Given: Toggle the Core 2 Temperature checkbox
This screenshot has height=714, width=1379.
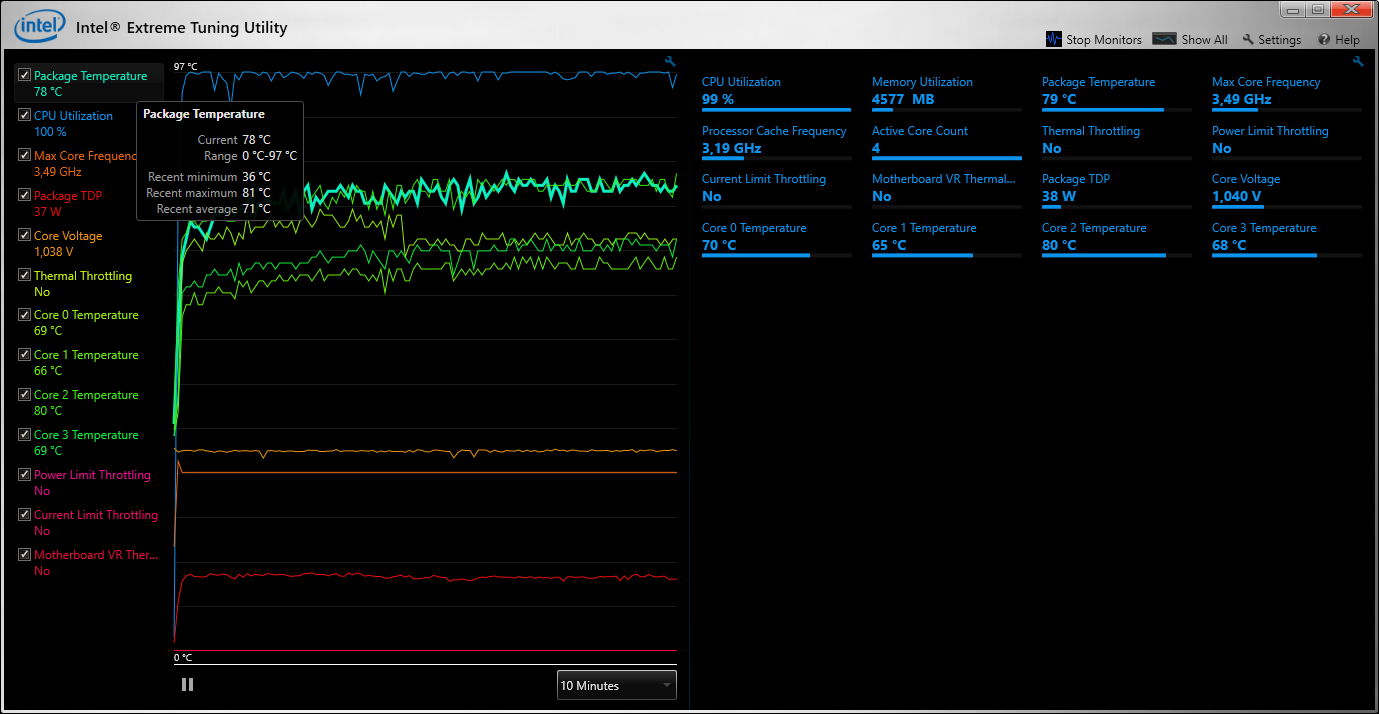Looking at the screenshot, I should [25, 394].
